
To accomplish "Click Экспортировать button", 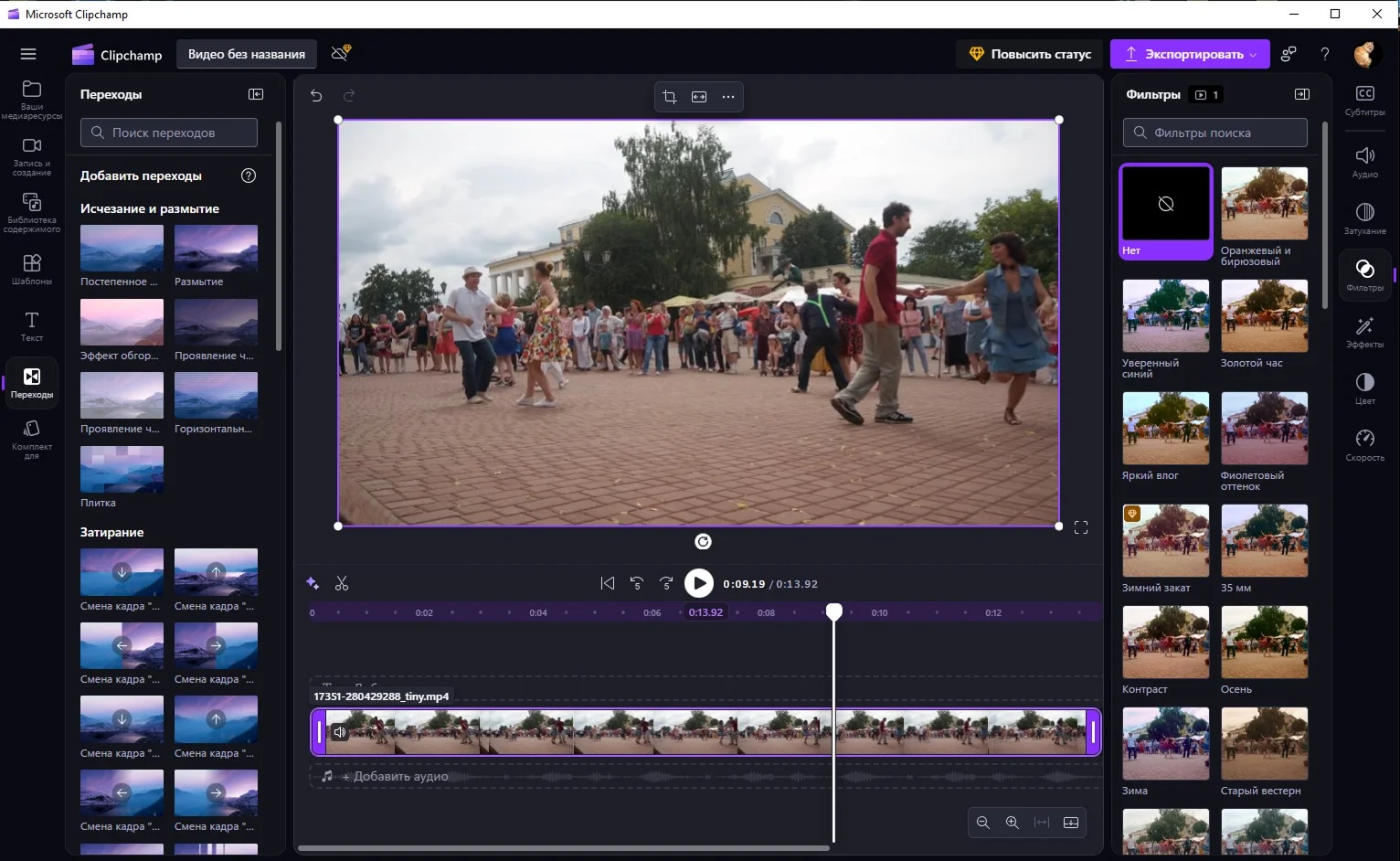I will pos(1190,54).
